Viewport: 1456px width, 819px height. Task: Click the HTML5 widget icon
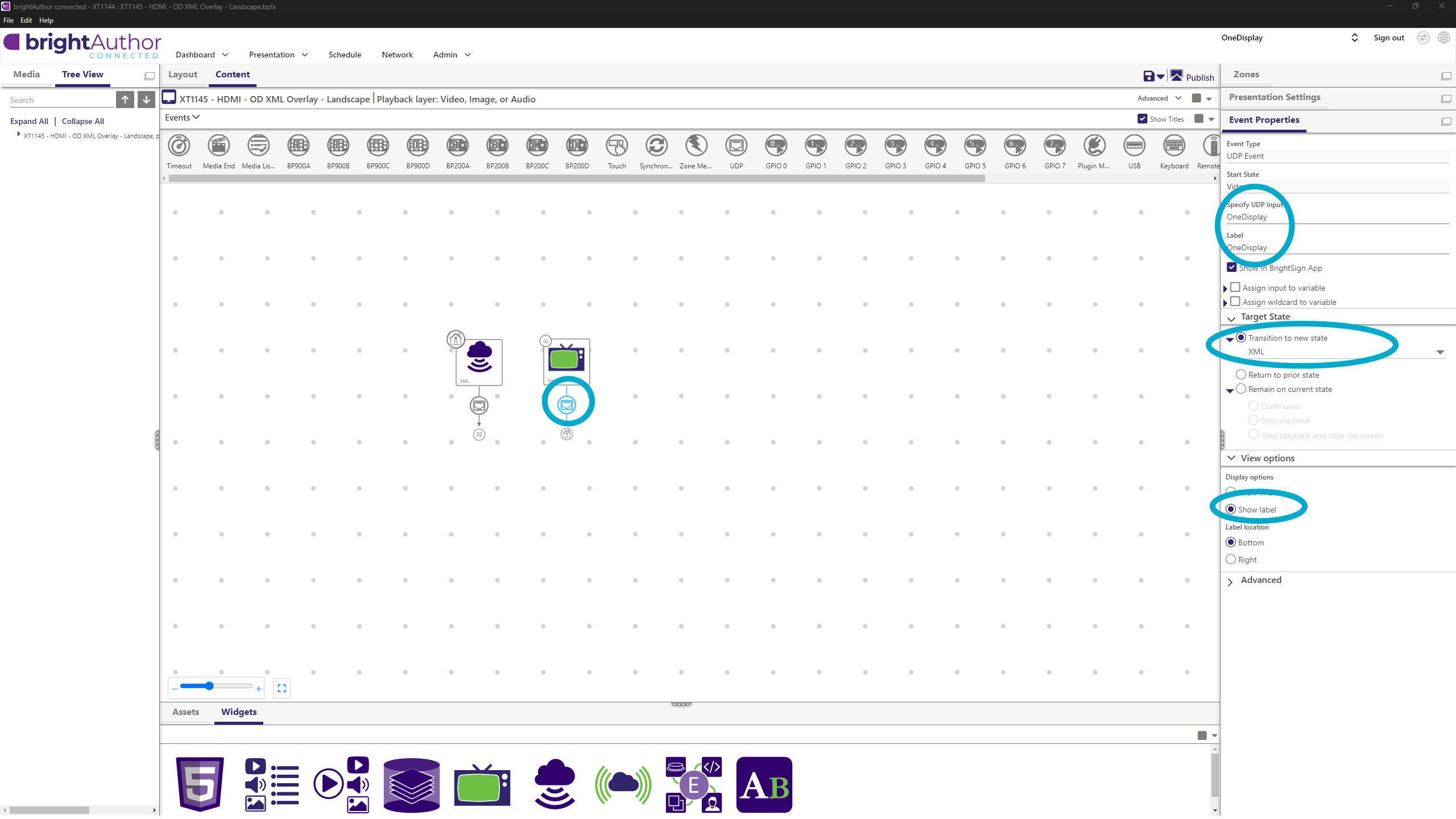click(200, 784)
